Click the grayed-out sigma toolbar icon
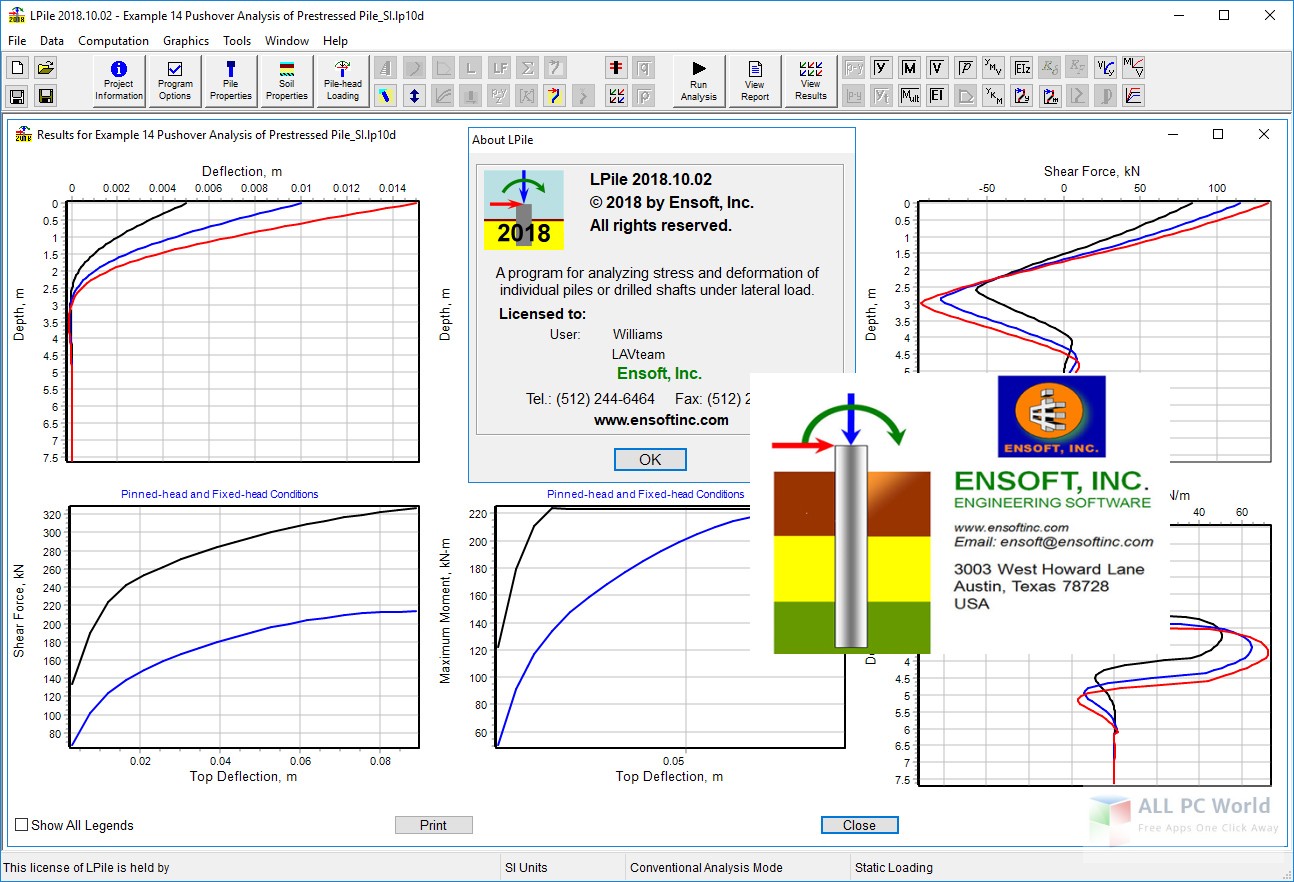1294x882 pixels. [527, 68]
